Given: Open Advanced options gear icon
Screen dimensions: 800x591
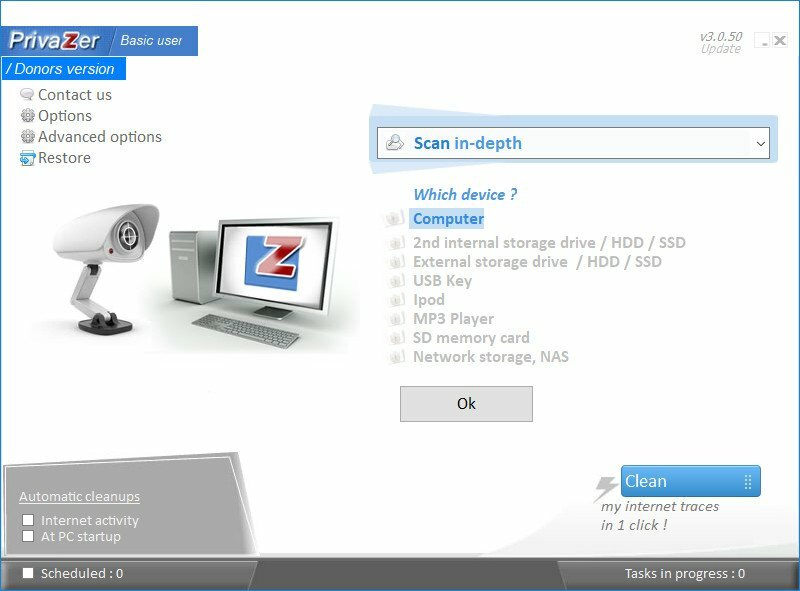Looking at the screenshot, I should [27, 136].
